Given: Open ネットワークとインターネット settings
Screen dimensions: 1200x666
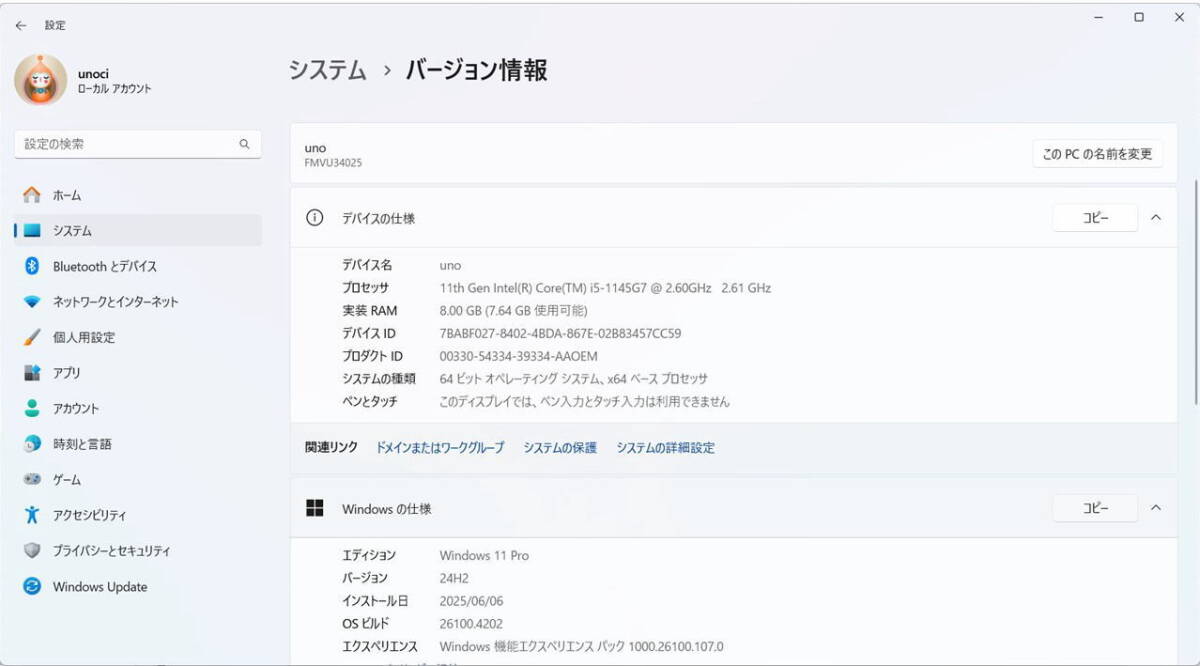Looking at the screenshot, I should pos(138,302).
